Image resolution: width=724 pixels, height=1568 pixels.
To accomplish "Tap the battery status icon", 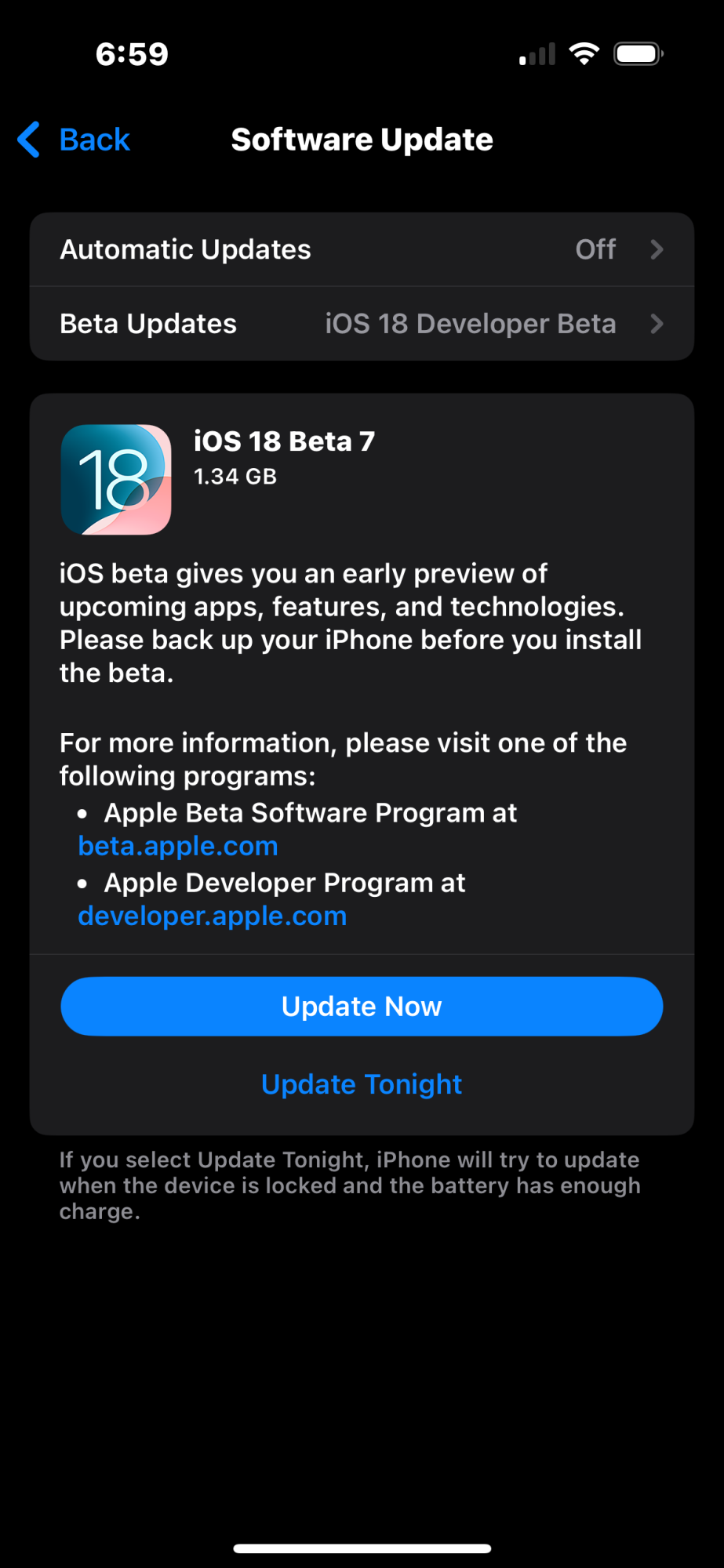I will coord(639,54).
